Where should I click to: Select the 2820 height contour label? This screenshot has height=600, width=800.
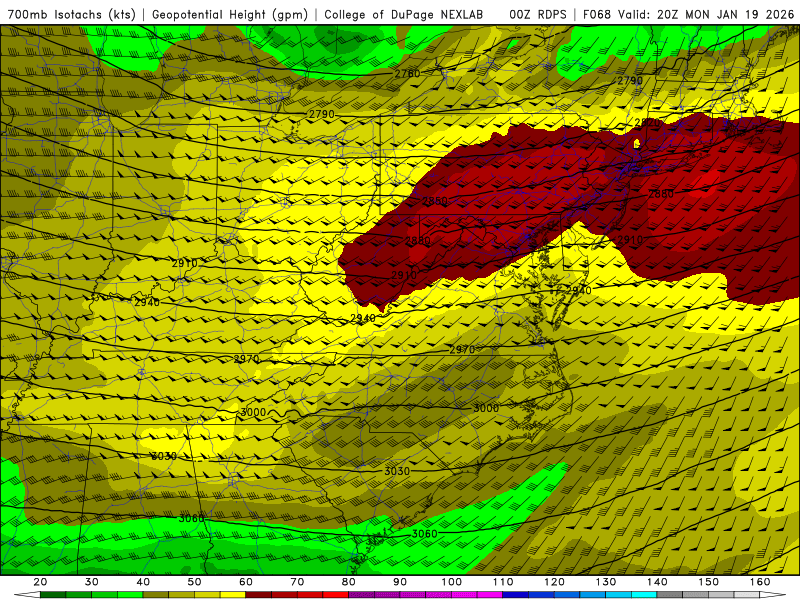tap(647, 123)
